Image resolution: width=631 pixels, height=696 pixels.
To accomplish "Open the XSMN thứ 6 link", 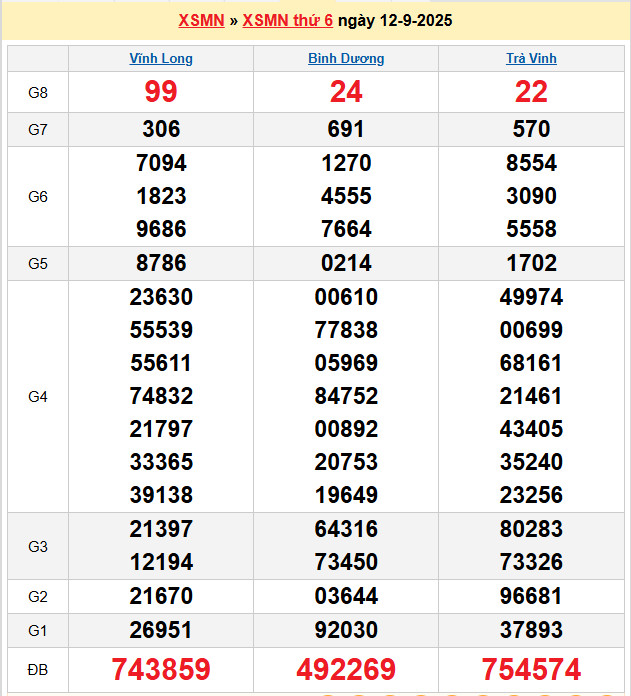I will click(x=288, y=20).
